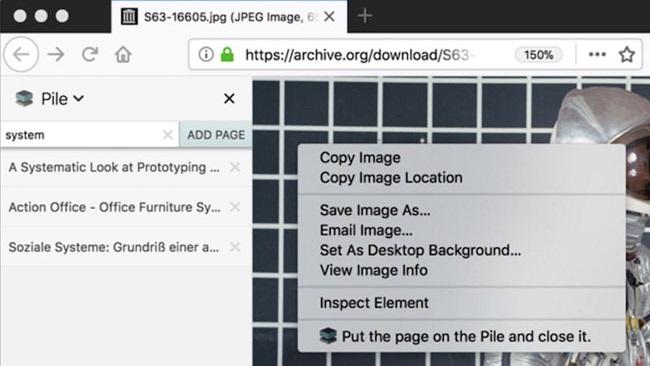The width and height of the screenshot is (650, 366).
Task: Click the green padlock security icon
Action: tap(227, 54)
